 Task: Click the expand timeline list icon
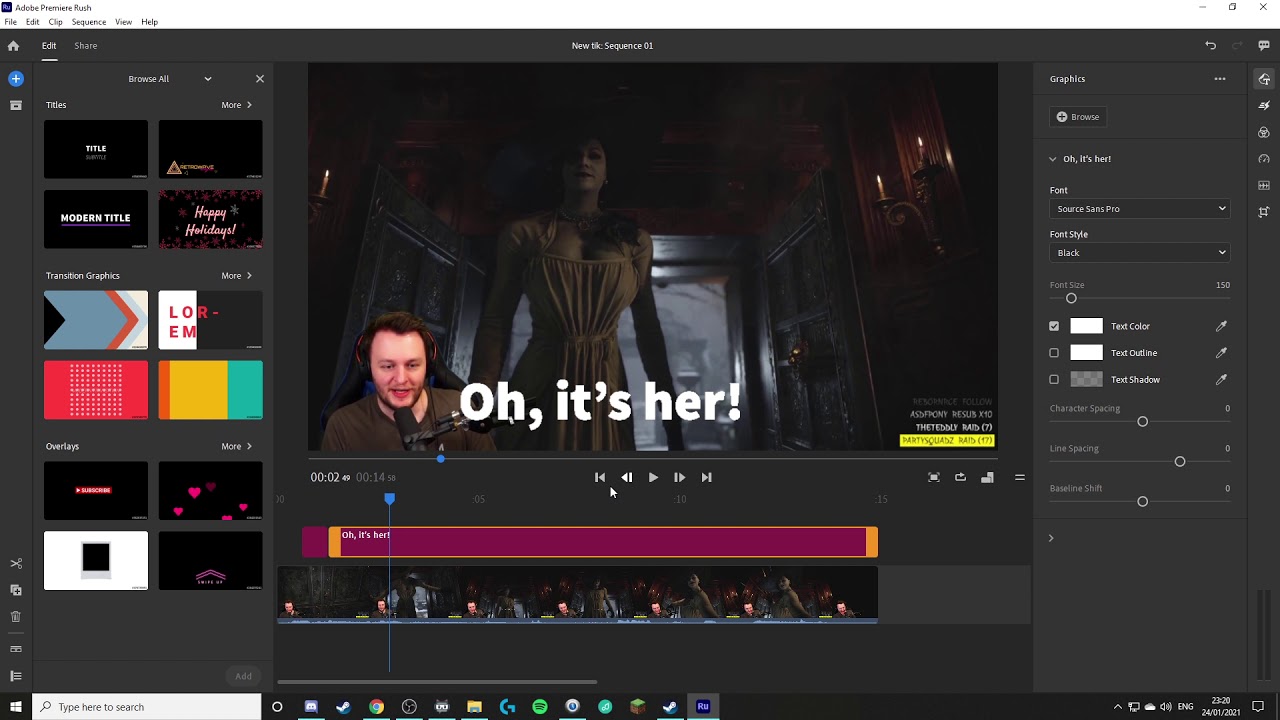[15, 676]
